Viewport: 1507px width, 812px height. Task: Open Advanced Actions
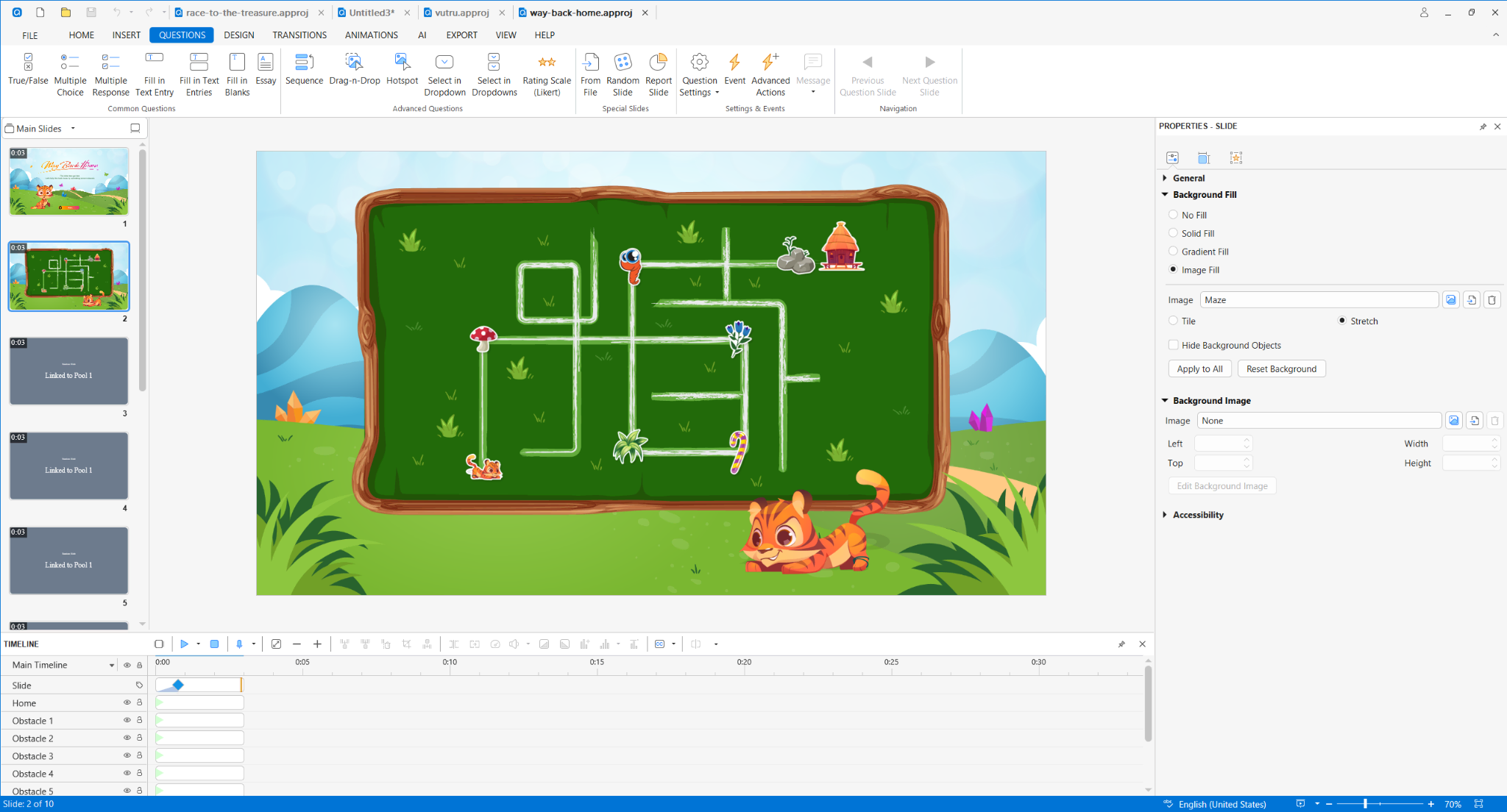(x=770, y=74)
